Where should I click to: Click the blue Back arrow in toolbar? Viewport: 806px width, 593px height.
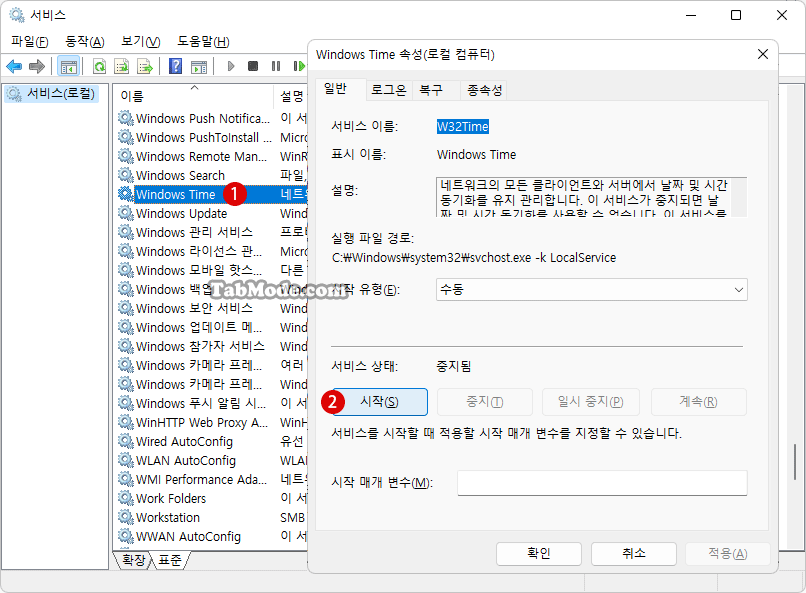pyautogui.click(x=14, y=66)
